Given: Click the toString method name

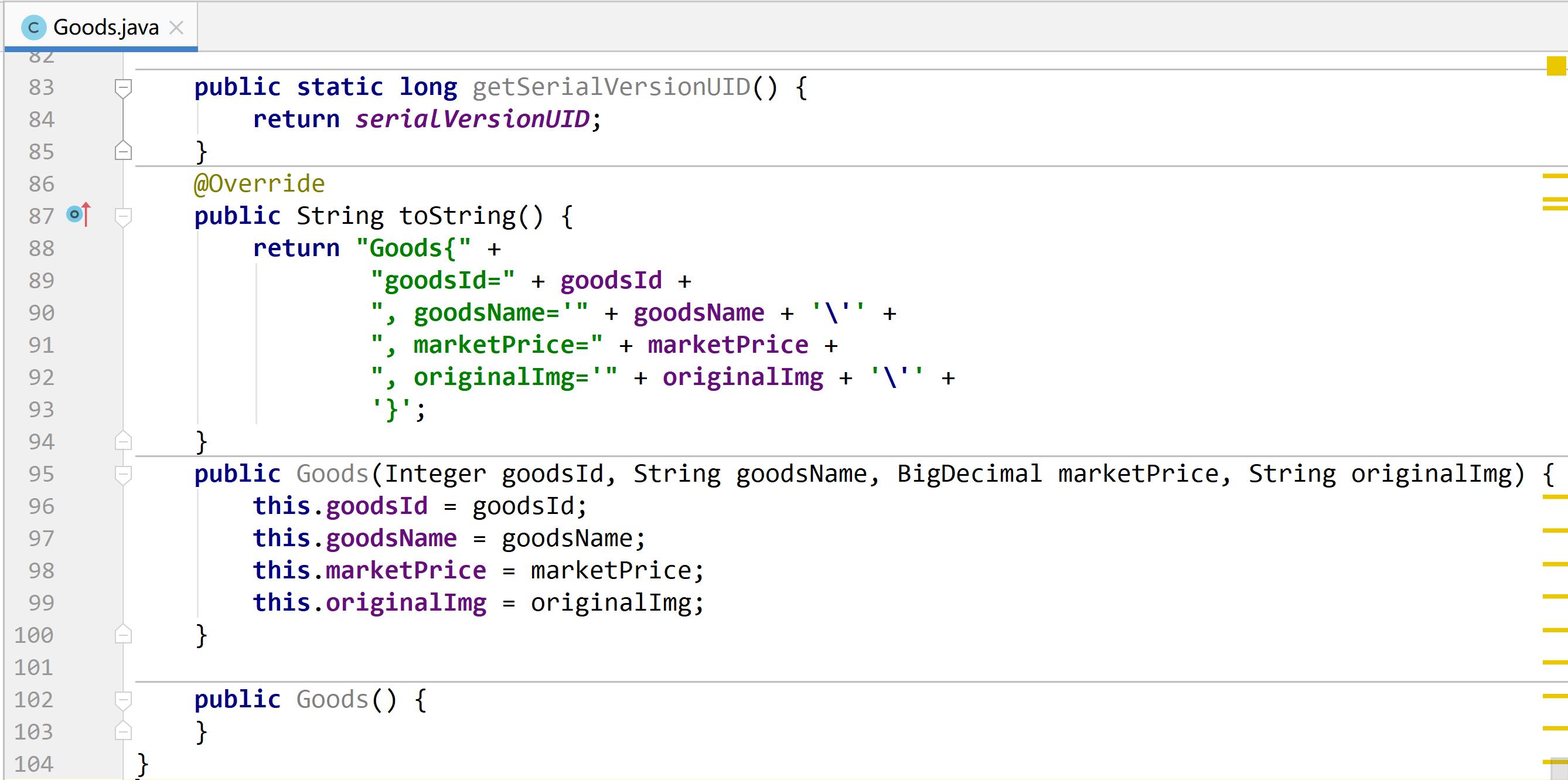Looking at the screenshot, I should pyautogui.click(x=456, y=216).
